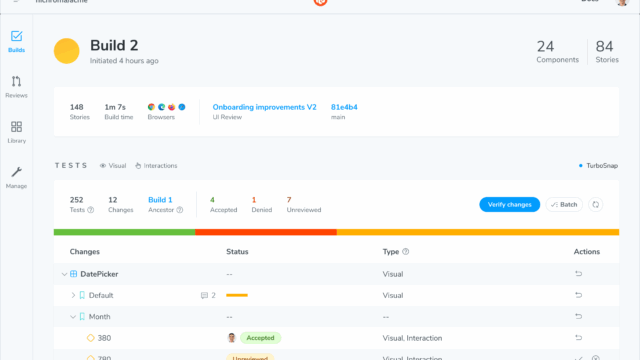The image size is (640, 360).
Task: Collapse the DatePicker component group
Action: (x=64, y=274)
